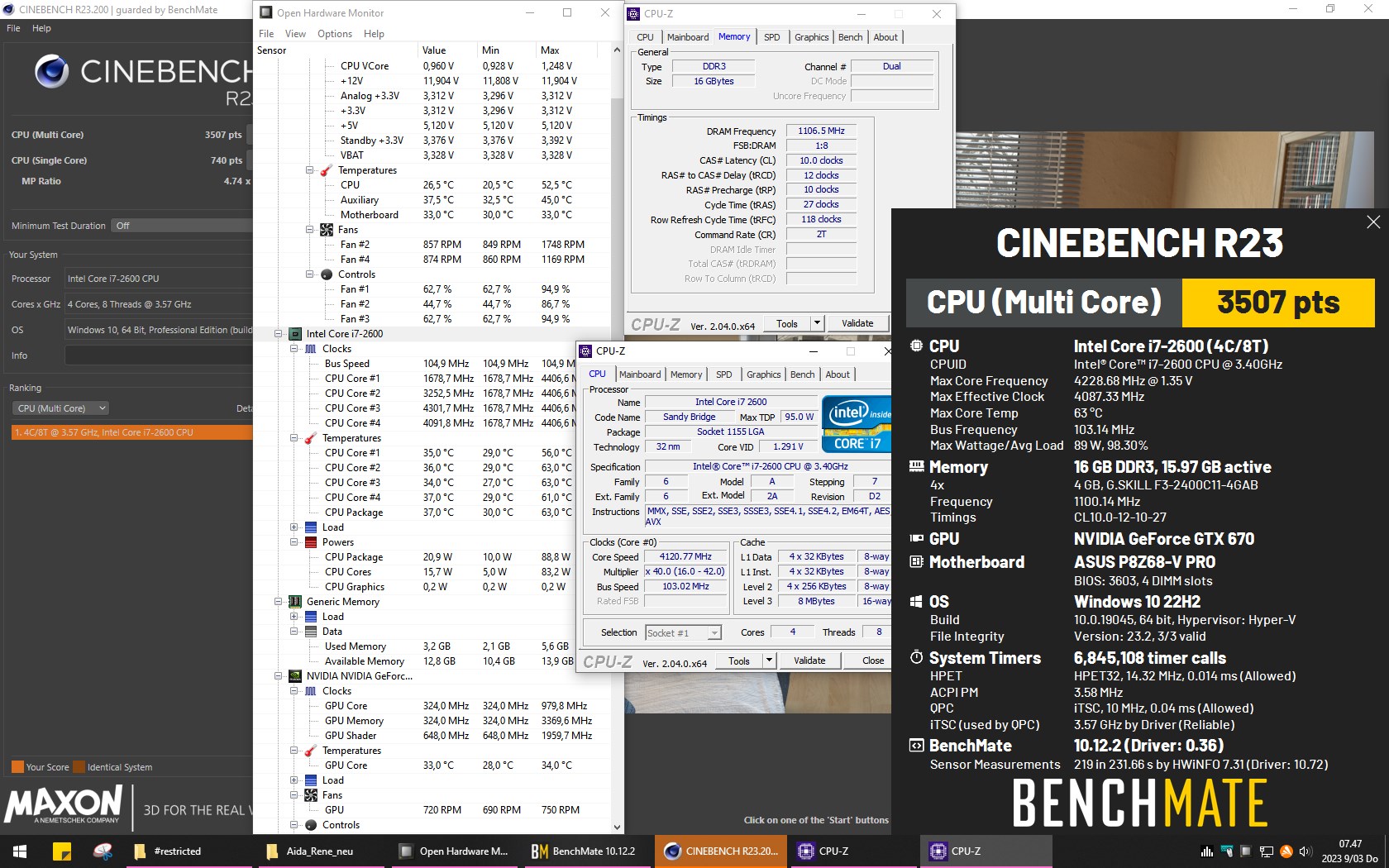Image resolution: width=1389 pixels, height=868 pixels.
Task: Click the Cinebench sphere logo
Action: [51, 72]
